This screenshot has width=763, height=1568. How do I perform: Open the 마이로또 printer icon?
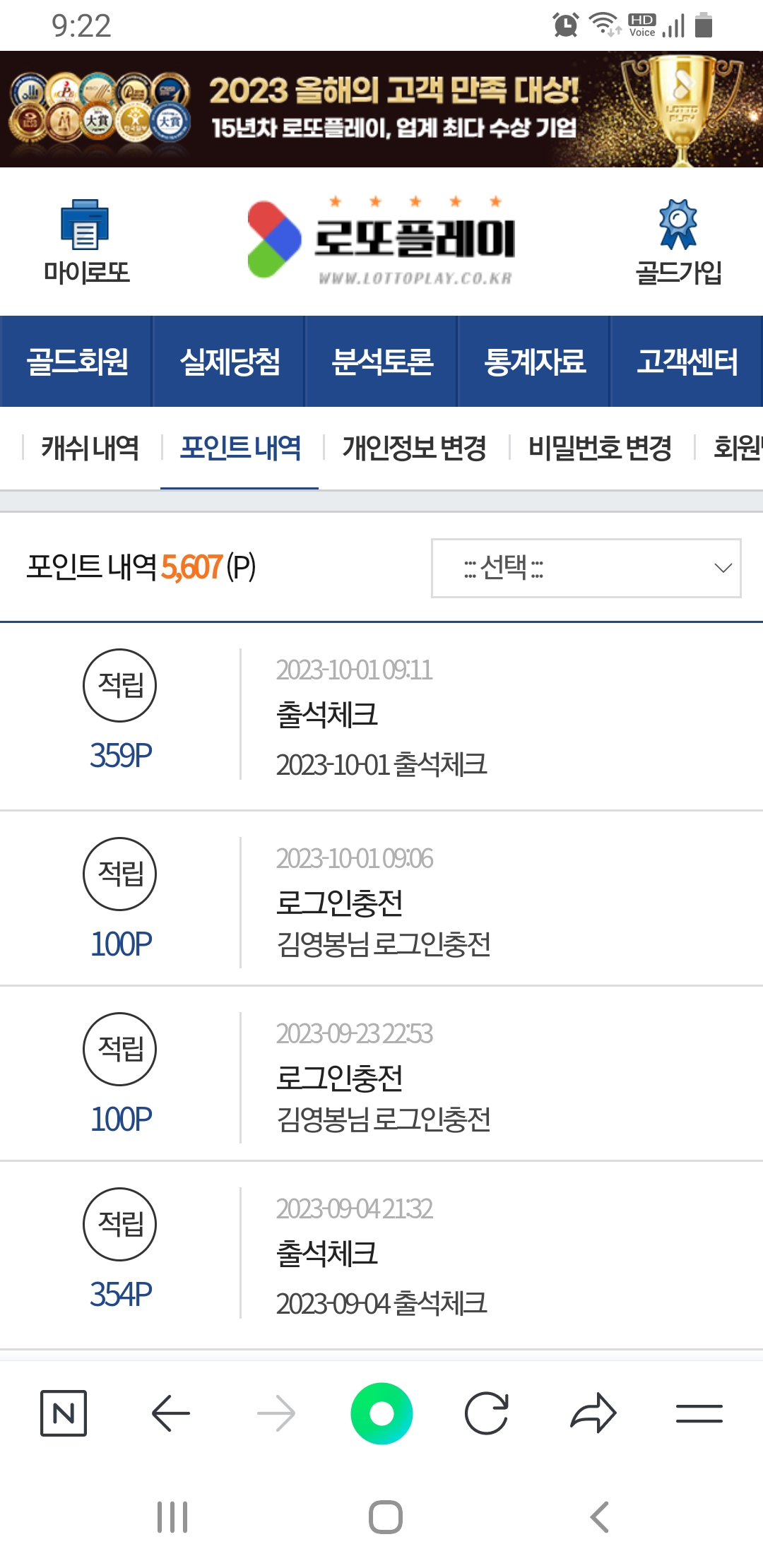click(85, 225)
